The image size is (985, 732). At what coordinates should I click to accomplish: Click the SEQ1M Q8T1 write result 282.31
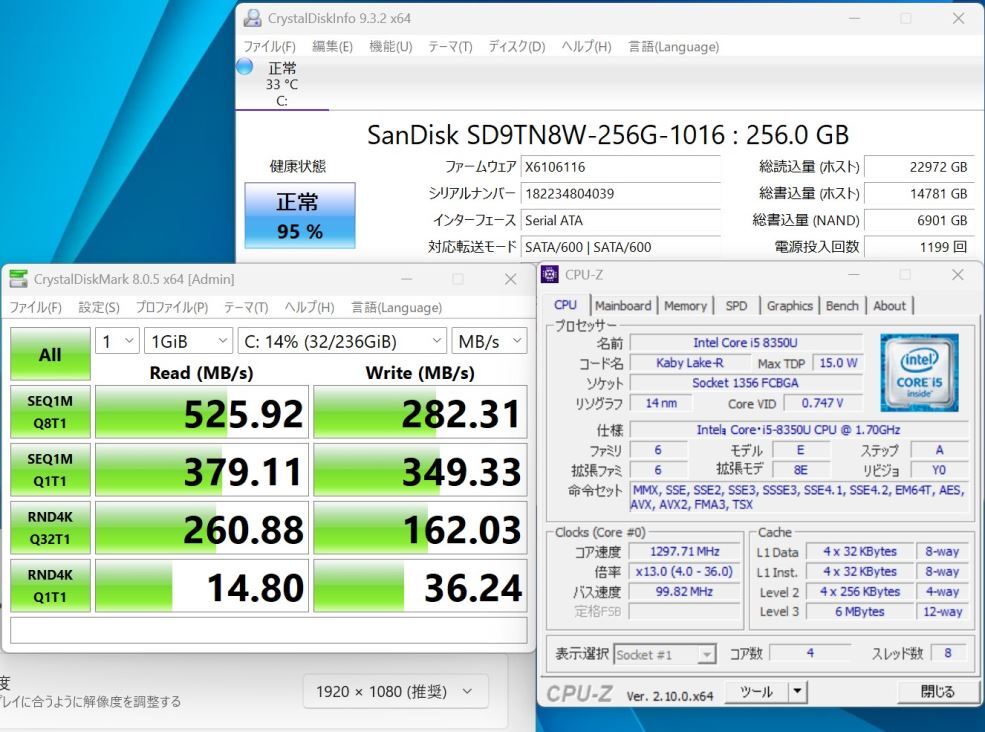point(420,412)
